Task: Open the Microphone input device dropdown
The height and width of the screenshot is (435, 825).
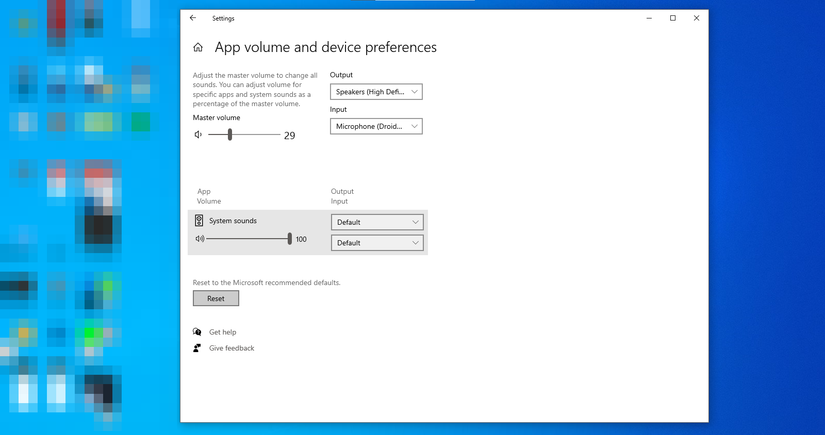Action: (x=376, y=126)
